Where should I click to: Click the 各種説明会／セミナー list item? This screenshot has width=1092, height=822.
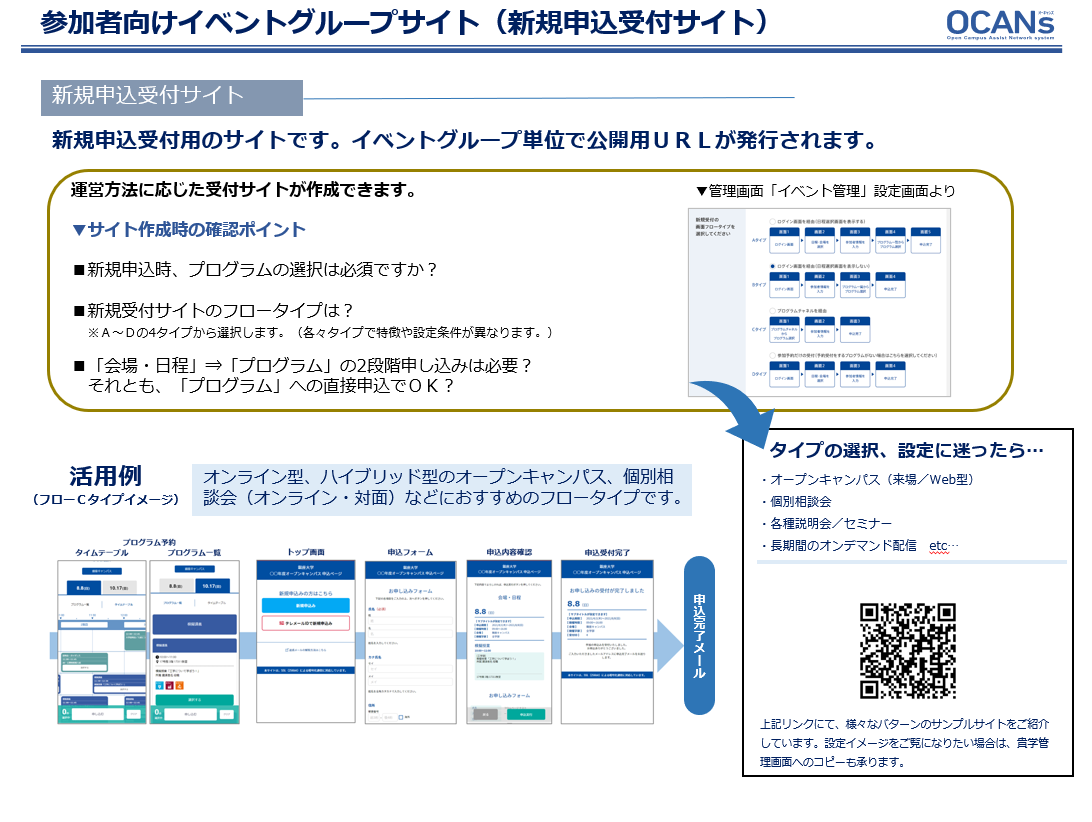(x=825, y=523)
